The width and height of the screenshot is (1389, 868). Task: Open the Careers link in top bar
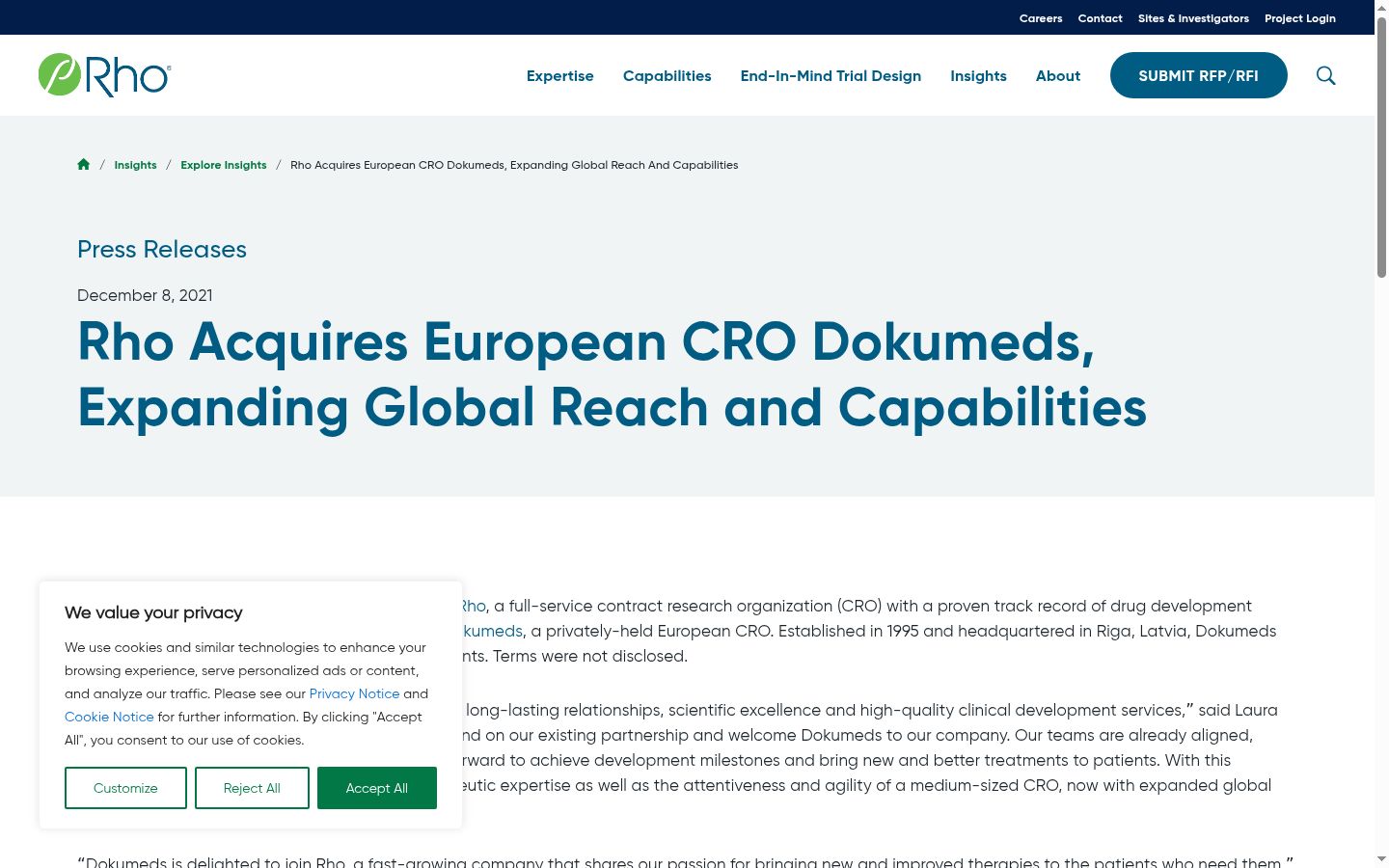click(x=1041, y=18)
